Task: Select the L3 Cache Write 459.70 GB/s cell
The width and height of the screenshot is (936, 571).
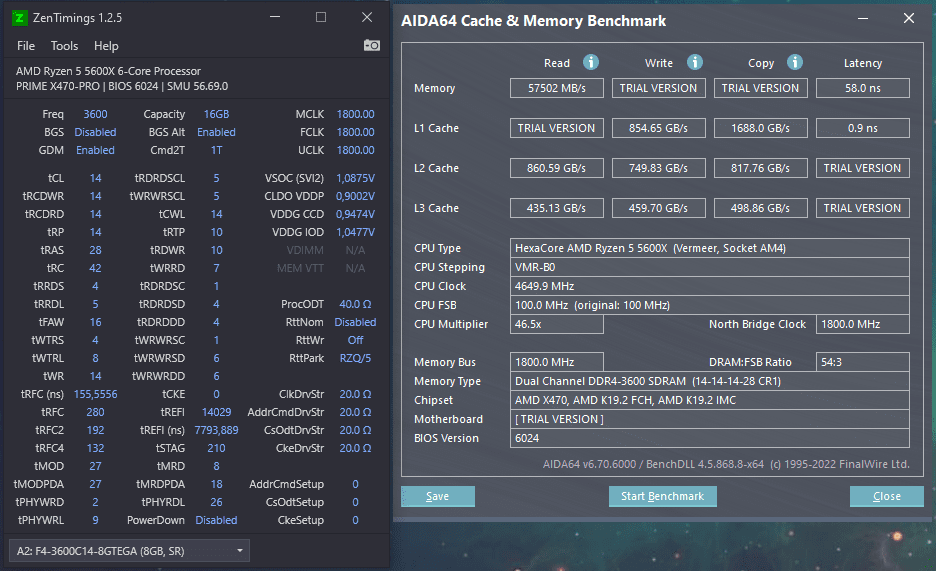Action: 658,208
